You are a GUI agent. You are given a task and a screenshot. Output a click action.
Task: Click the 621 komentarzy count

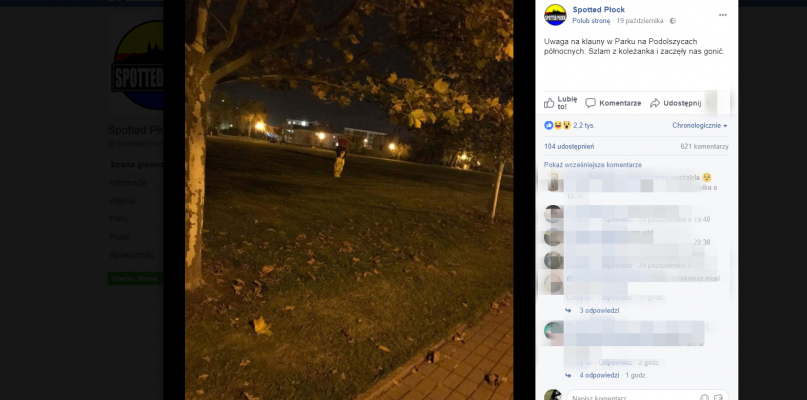(704, 147)
